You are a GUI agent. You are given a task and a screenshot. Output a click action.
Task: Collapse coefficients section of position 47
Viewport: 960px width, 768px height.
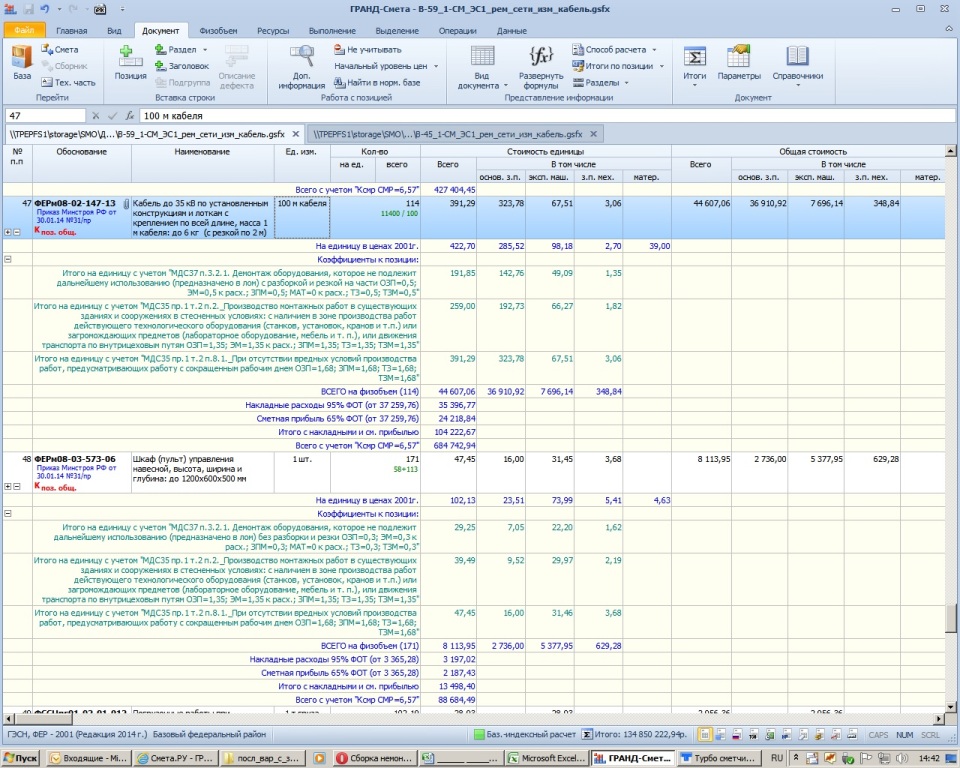tap(9, 259)
